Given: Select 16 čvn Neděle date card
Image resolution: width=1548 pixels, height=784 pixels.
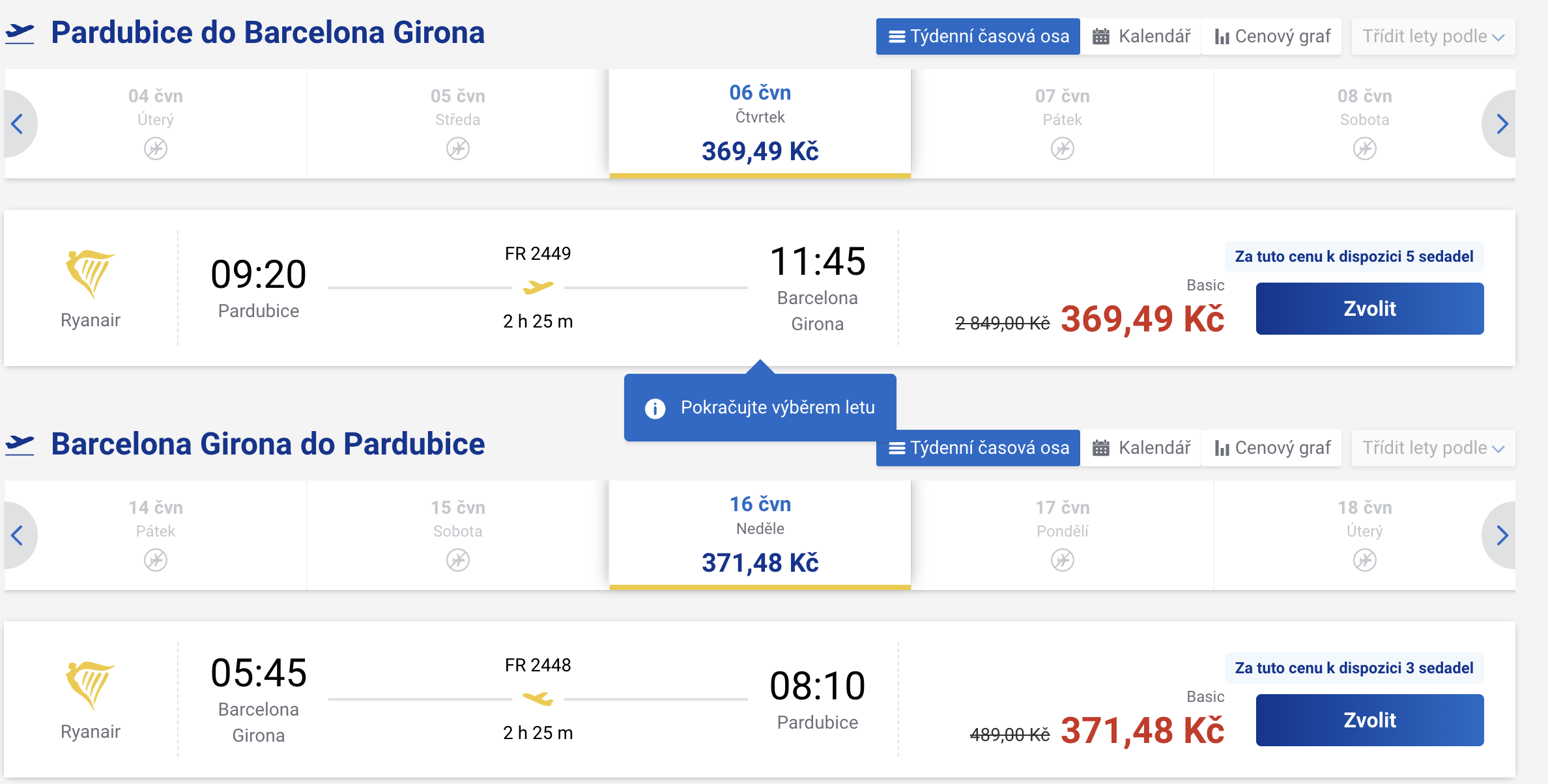Looking at the screenshot, I should coord(760,535).
